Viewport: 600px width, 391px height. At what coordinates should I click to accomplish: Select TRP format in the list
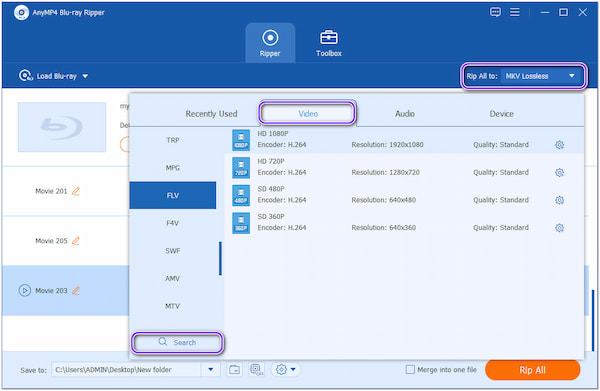(173, 140)
